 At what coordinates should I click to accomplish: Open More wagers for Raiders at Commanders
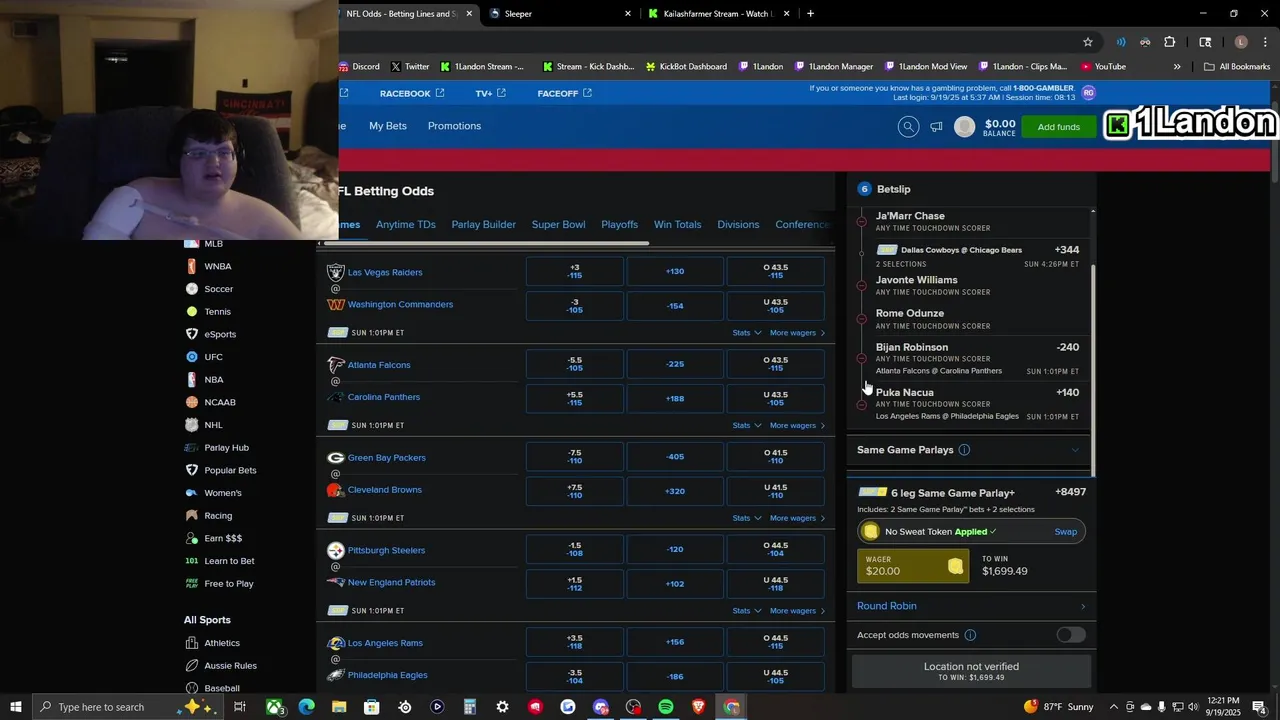(797, 333)
